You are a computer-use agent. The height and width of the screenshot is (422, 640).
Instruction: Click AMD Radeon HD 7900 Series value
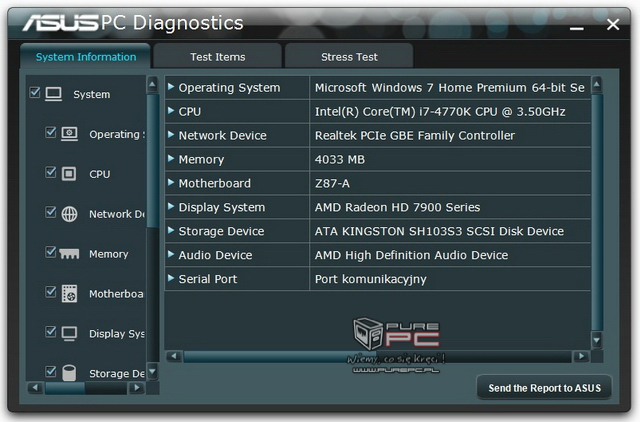[x=397, y=207]
